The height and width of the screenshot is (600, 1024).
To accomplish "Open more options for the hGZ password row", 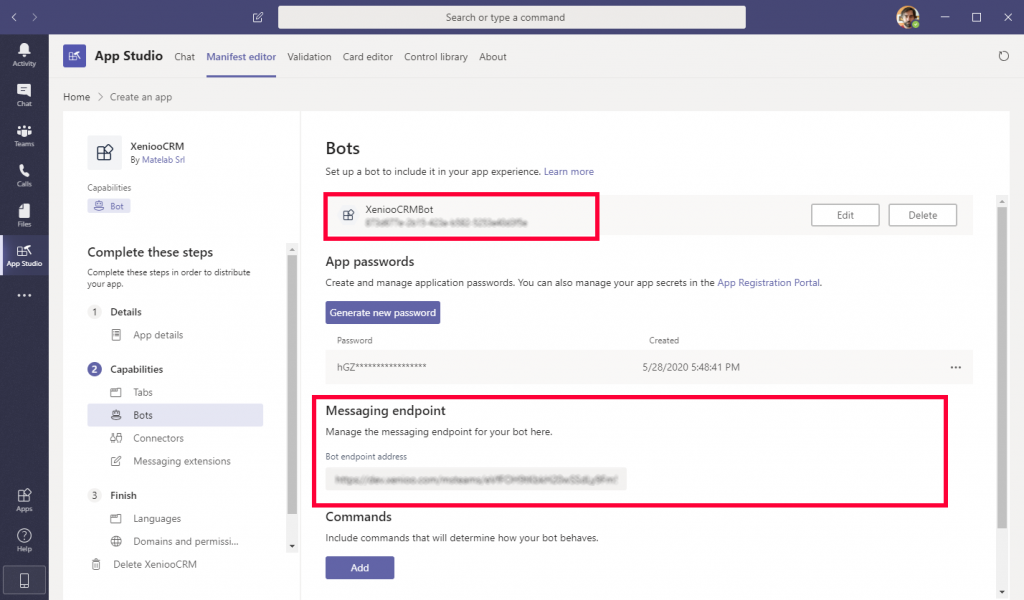I will click(955, 368).
